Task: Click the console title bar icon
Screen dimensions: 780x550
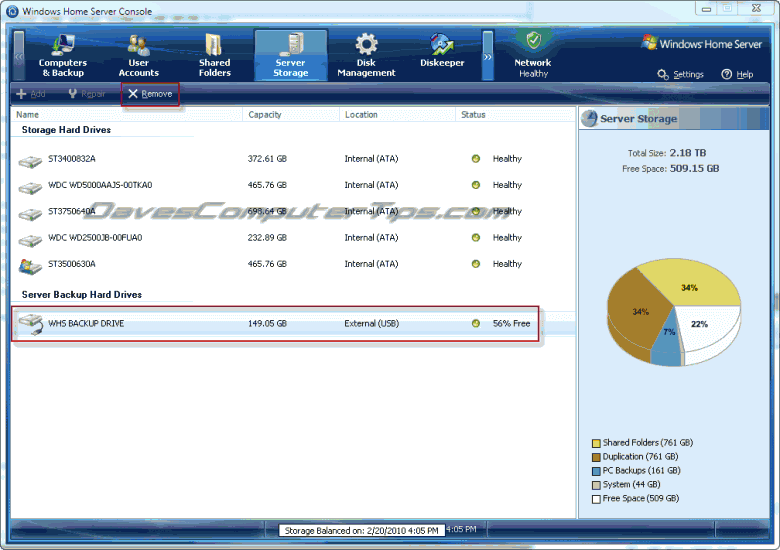Action: click(x=12, y=11)
